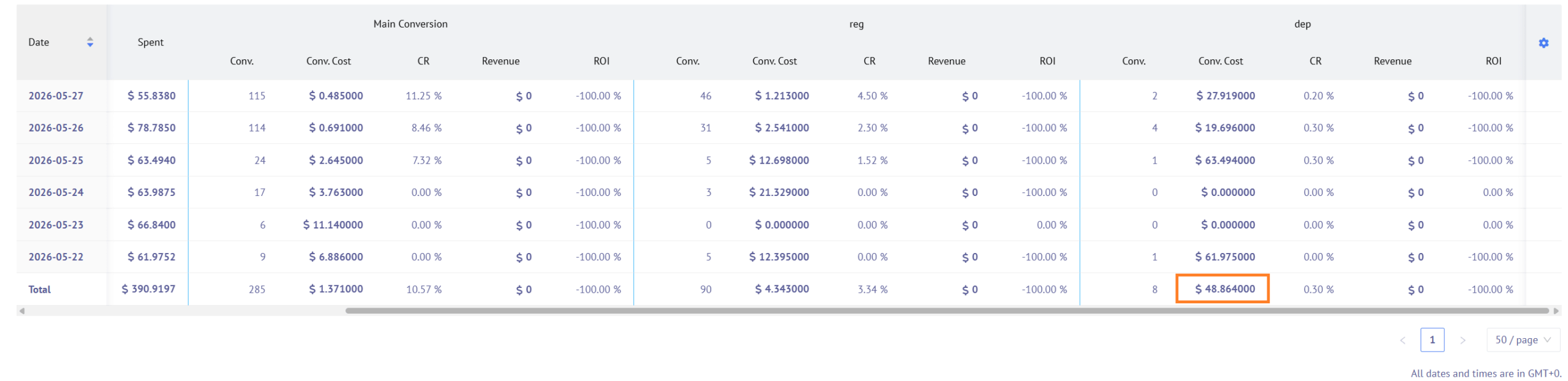Select page number 1

coord(1432,340)
